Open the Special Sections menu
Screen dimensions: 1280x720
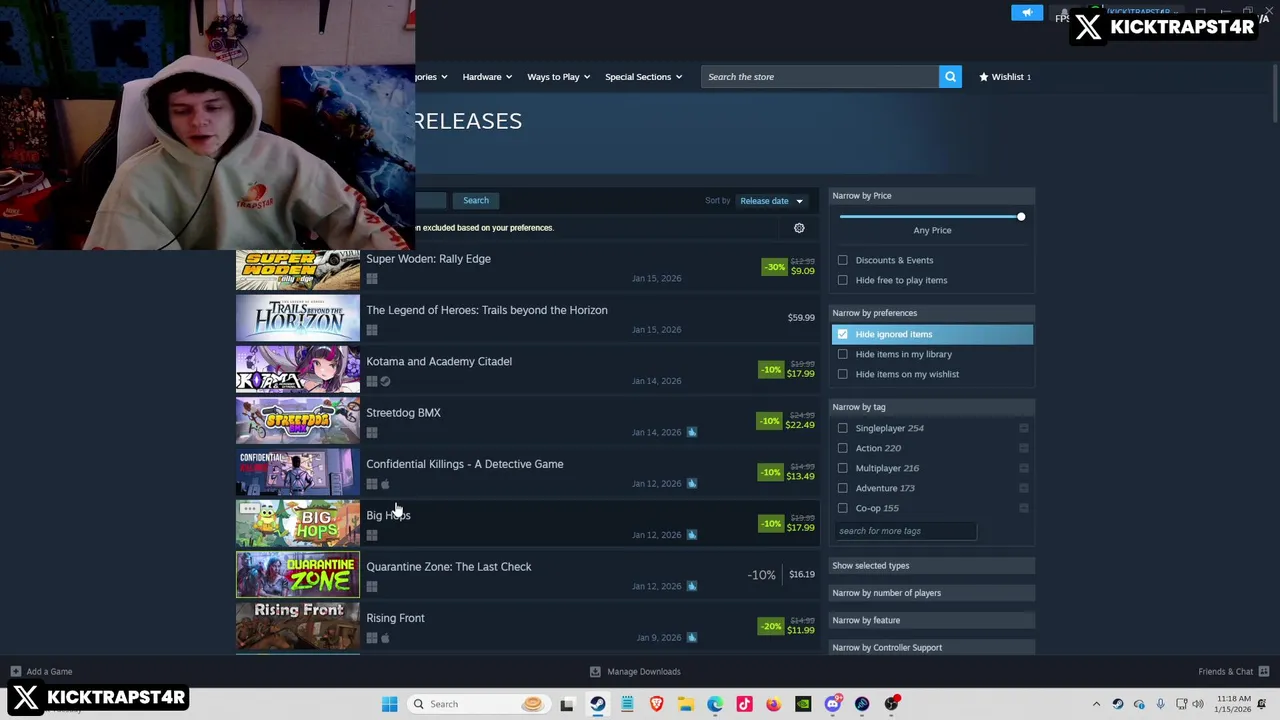(x=643, y=77)
